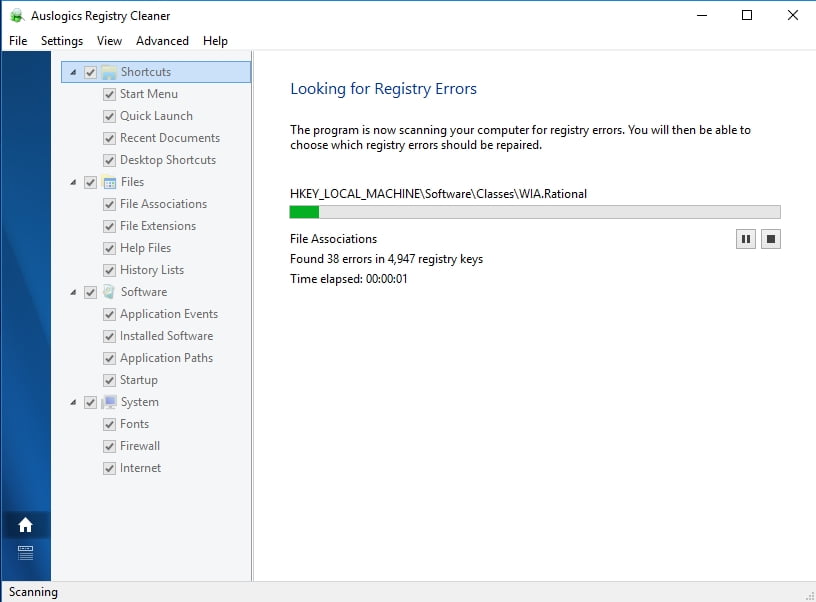Stop the registry scan
Image resolution: width=816 pixels, height=602 pixels.
(771, 239)
